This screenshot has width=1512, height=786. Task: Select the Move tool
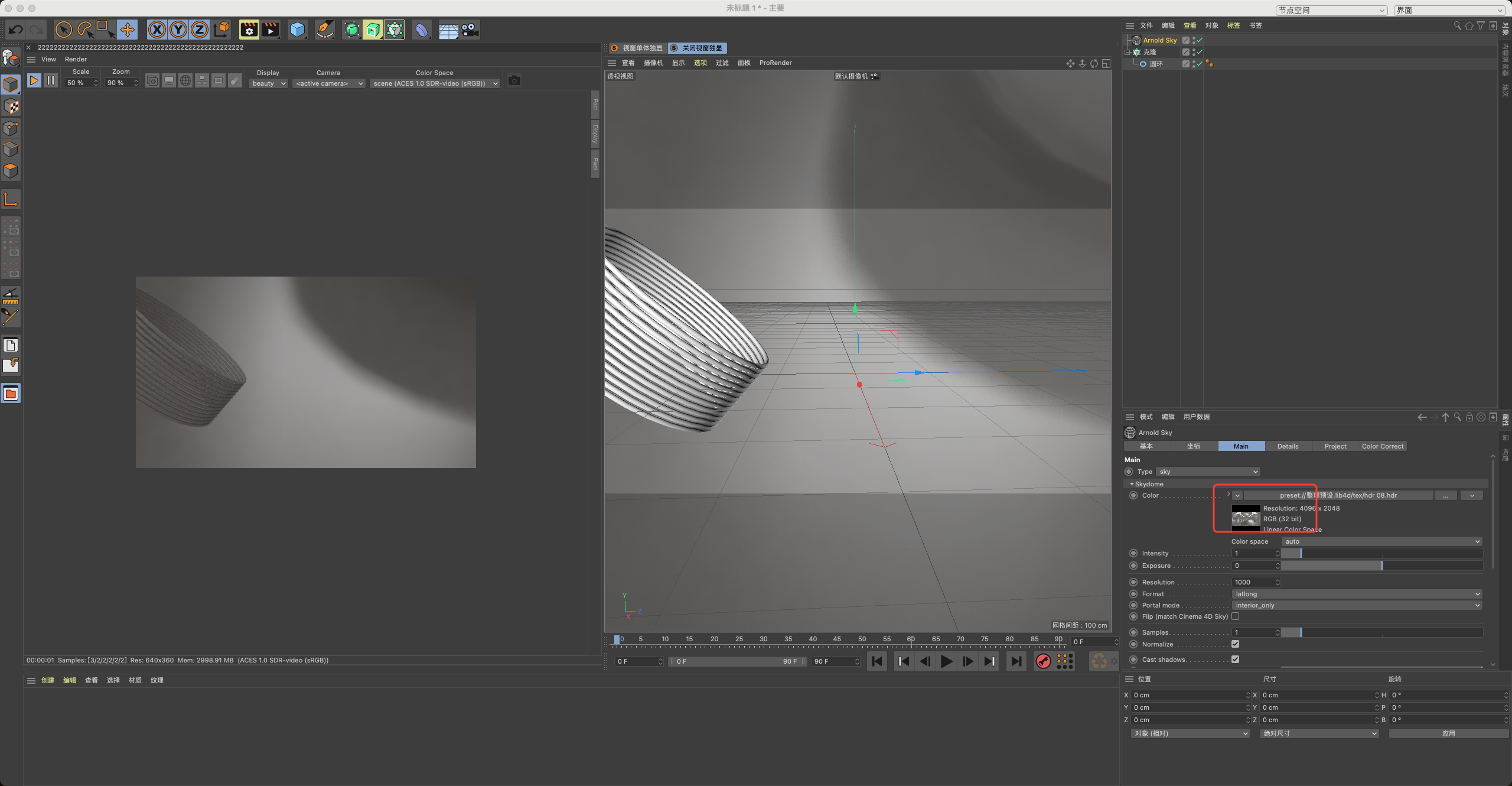click(x=127, y=30)
